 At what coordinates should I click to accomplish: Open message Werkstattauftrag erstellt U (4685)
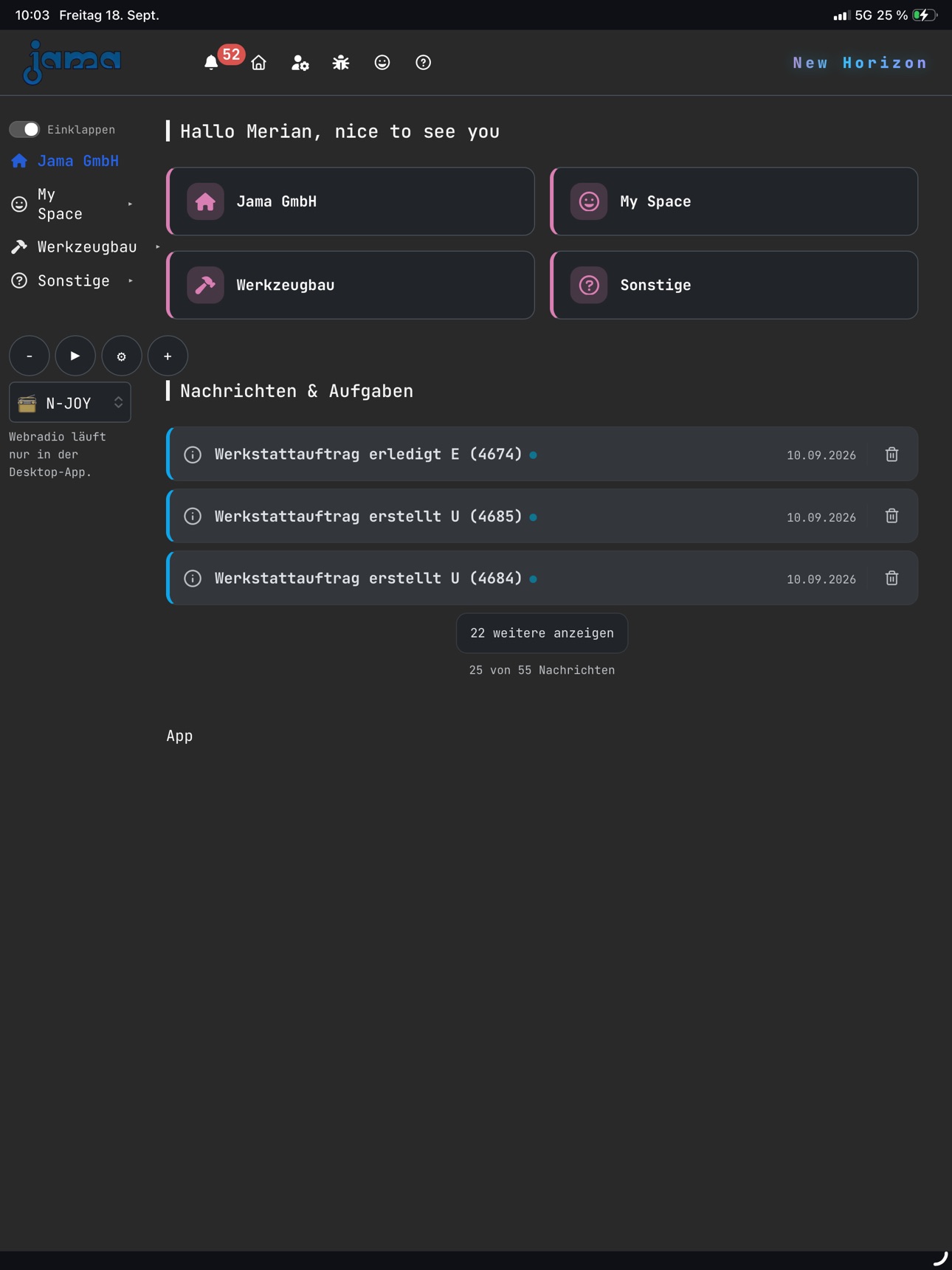[x=542, y=517]
